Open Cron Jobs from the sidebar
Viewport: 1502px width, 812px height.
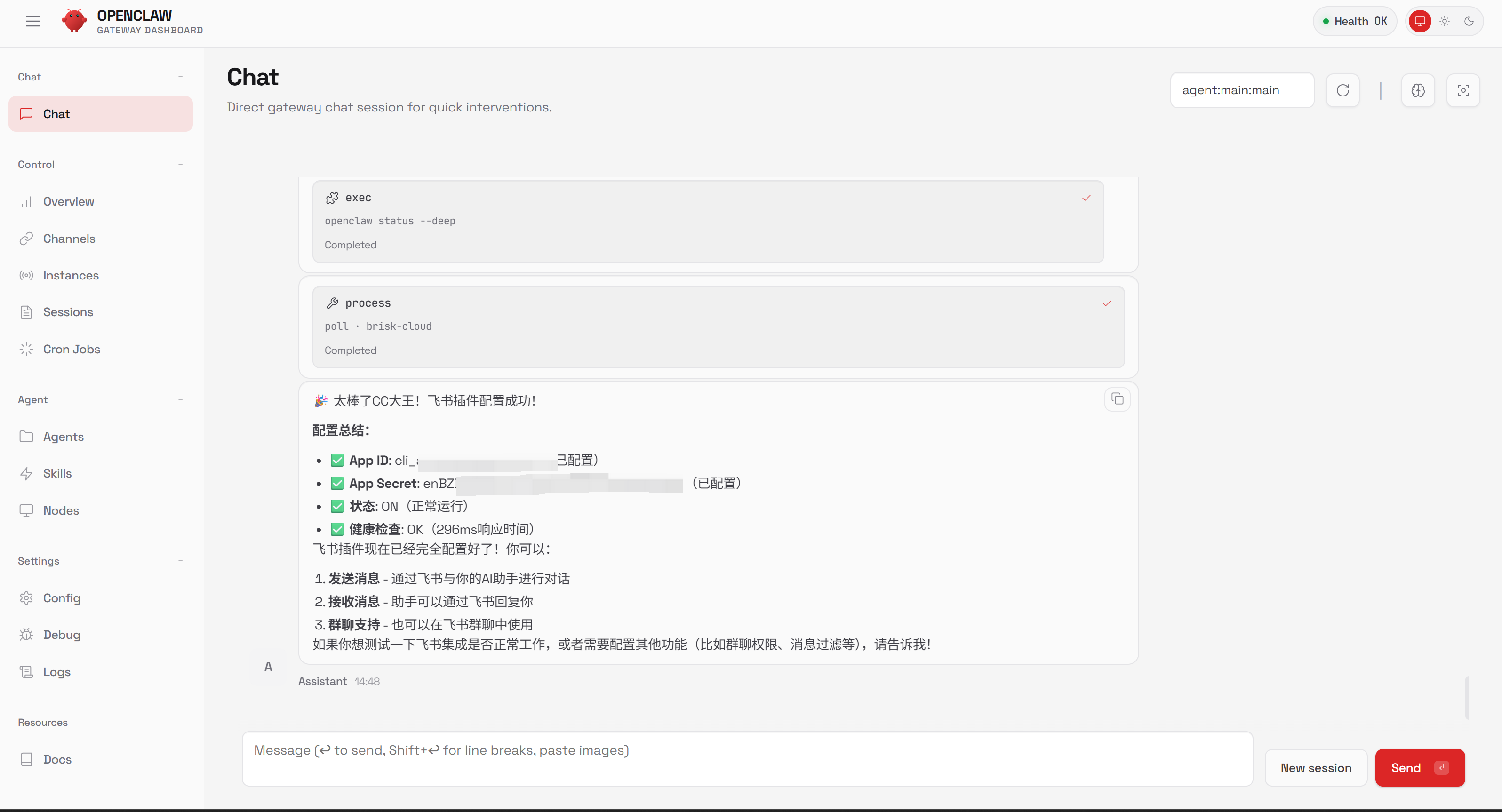coord(71,349)
